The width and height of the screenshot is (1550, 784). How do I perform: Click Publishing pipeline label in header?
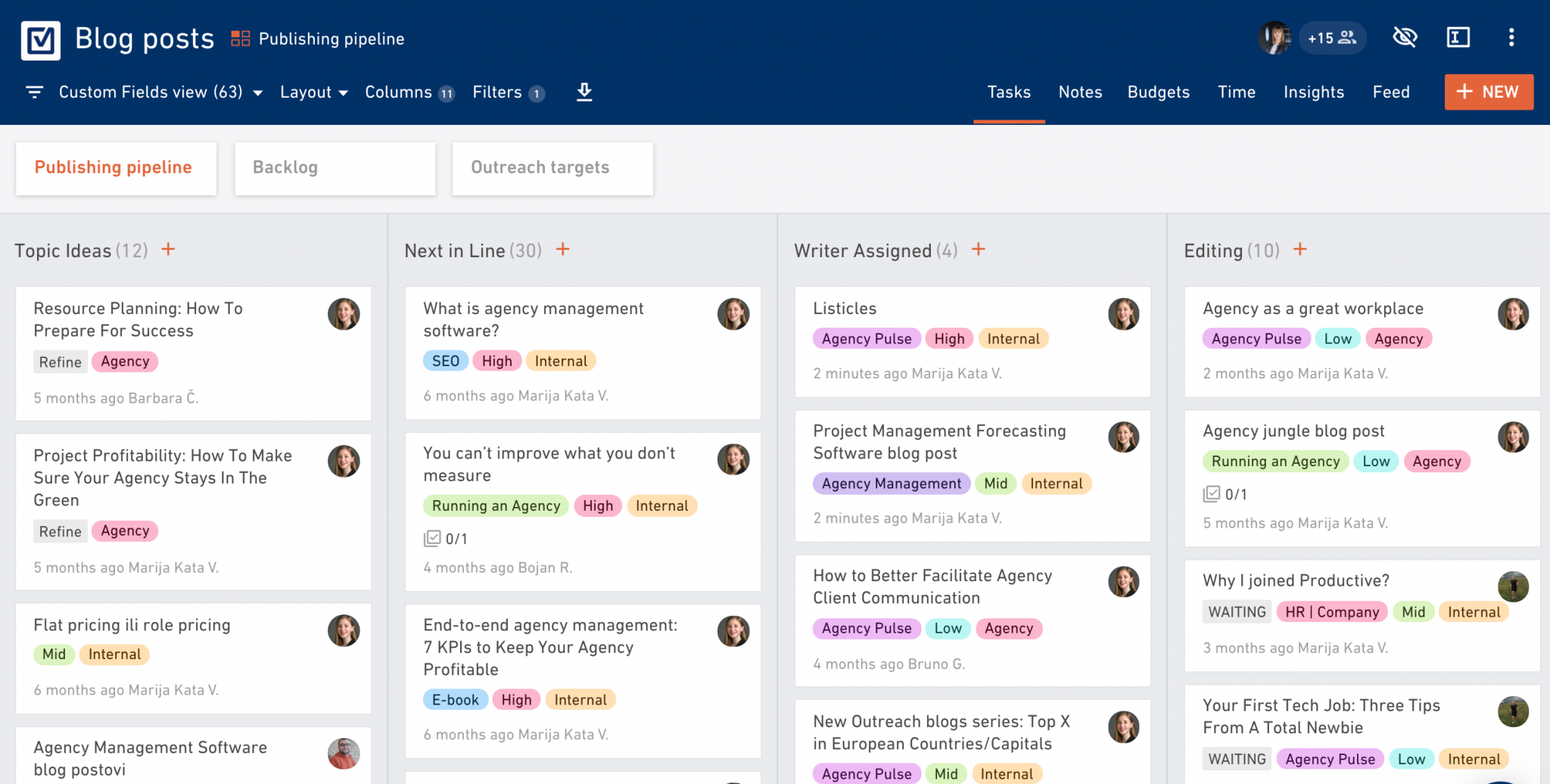point(331,39)
